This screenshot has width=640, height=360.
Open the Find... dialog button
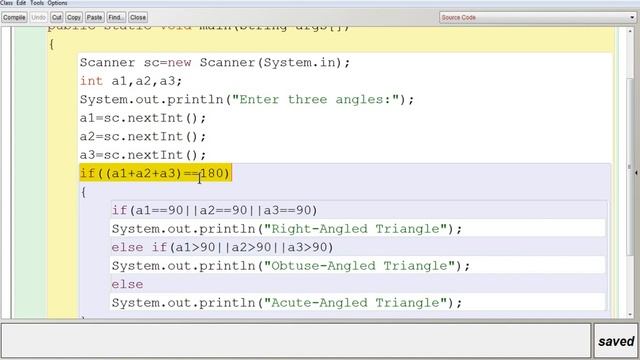(x=116, y=18)
